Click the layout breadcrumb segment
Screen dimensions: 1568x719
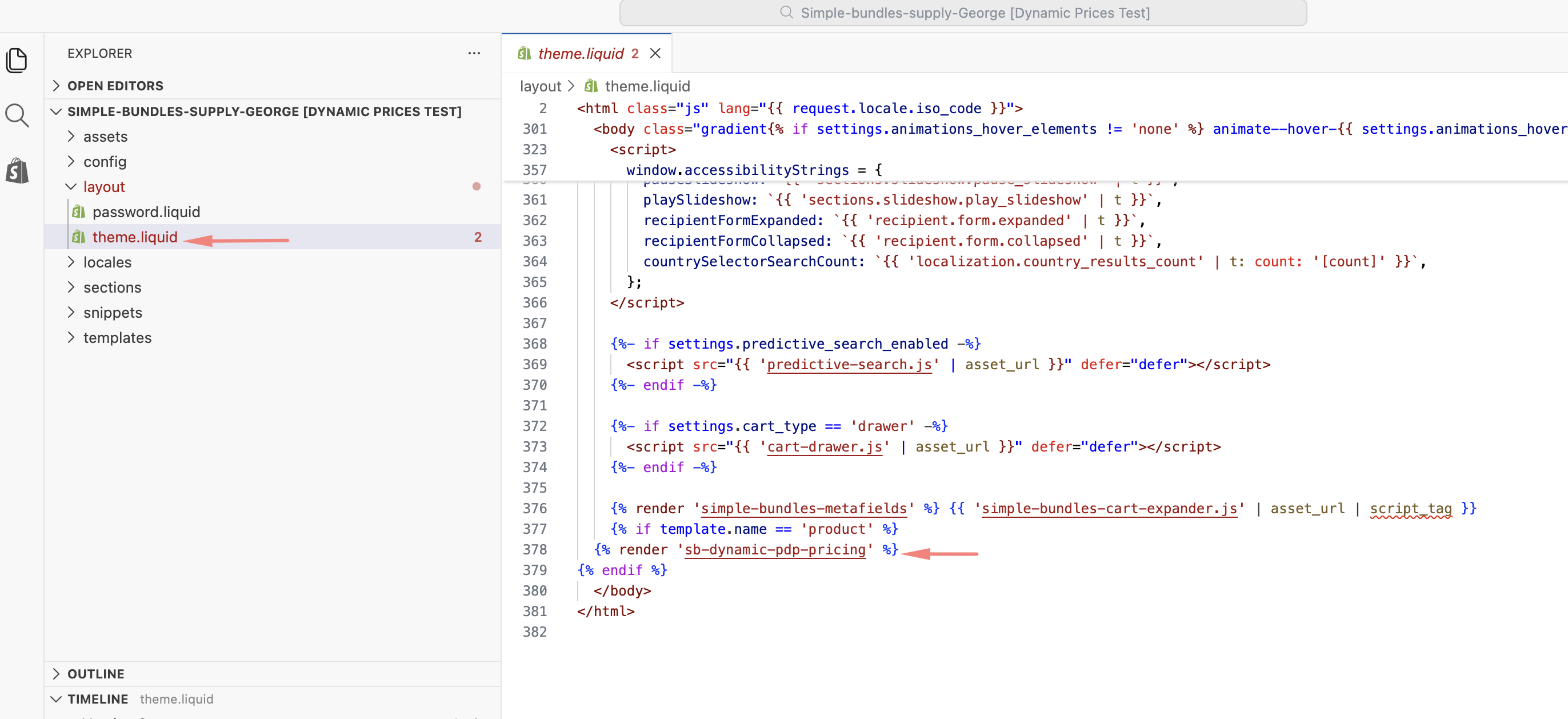(540, 86)
